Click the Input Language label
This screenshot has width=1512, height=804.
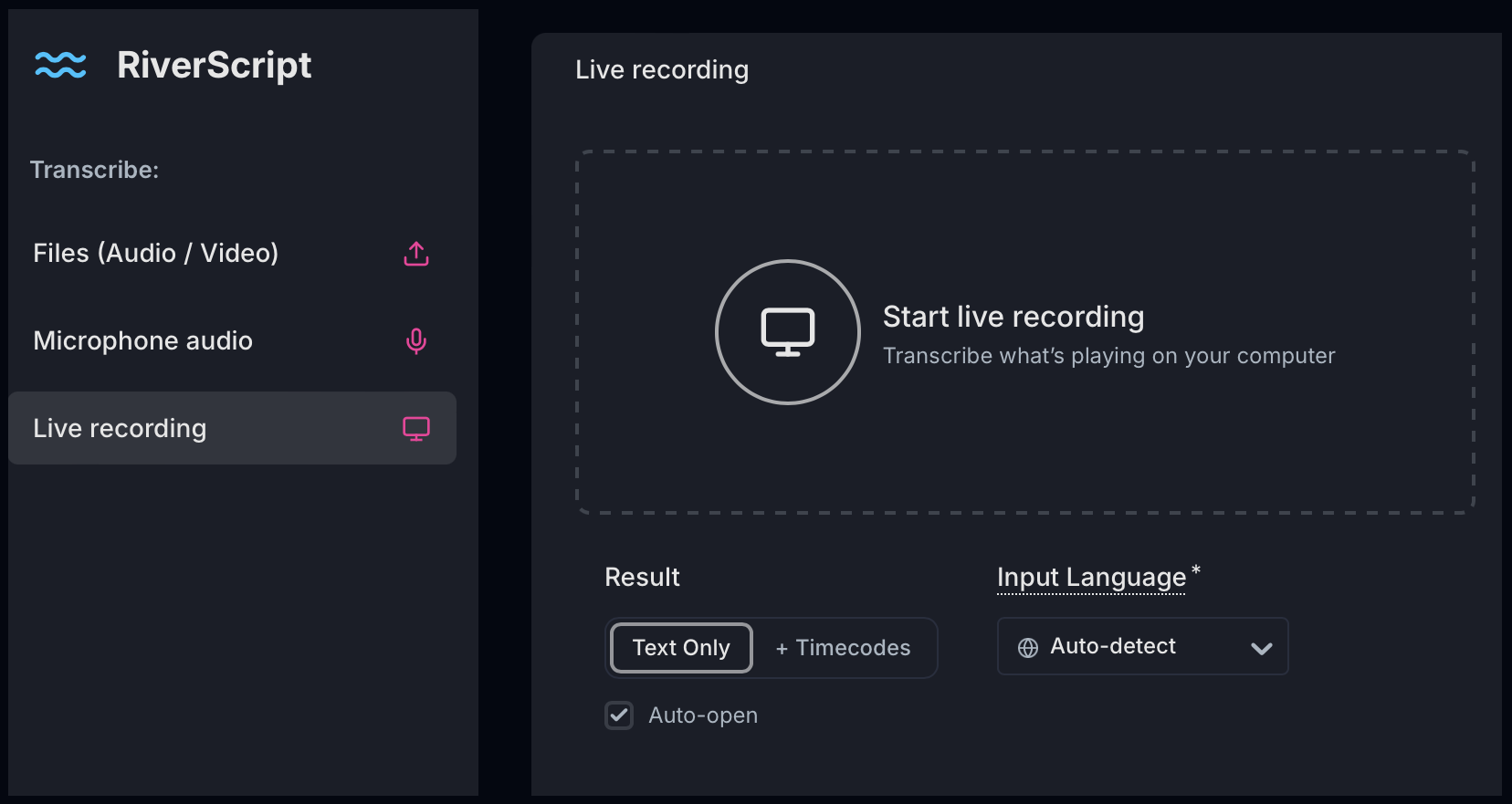point(1091,578)
